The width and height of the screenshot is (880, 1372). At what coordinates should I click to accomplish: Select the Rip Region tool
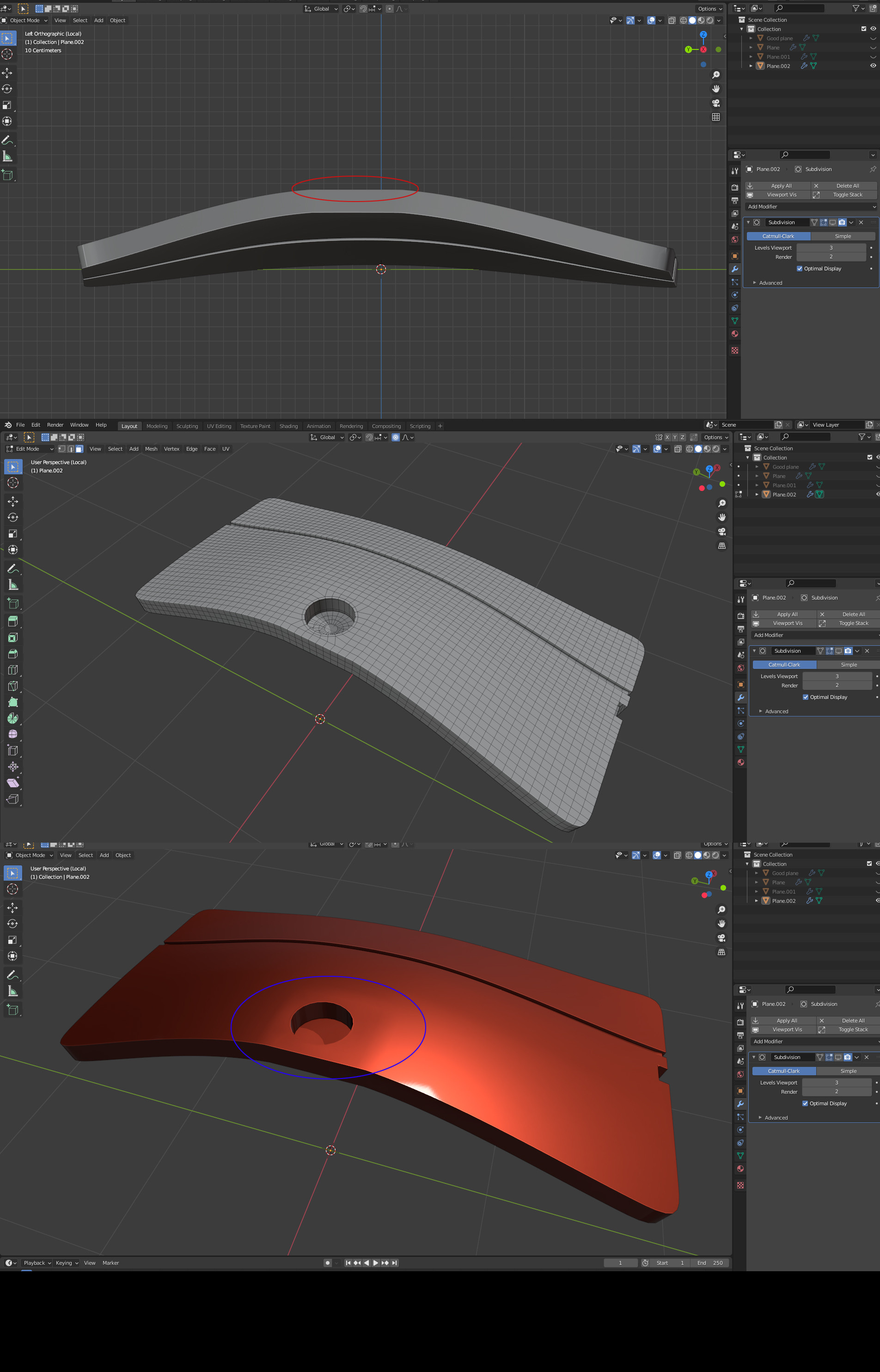[x=12, y=799]
